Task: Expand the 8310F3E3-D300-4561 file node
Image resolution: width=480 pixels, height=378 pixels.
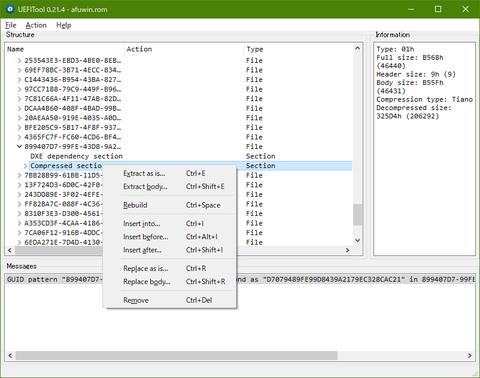Action: click(x=19, y=214)
